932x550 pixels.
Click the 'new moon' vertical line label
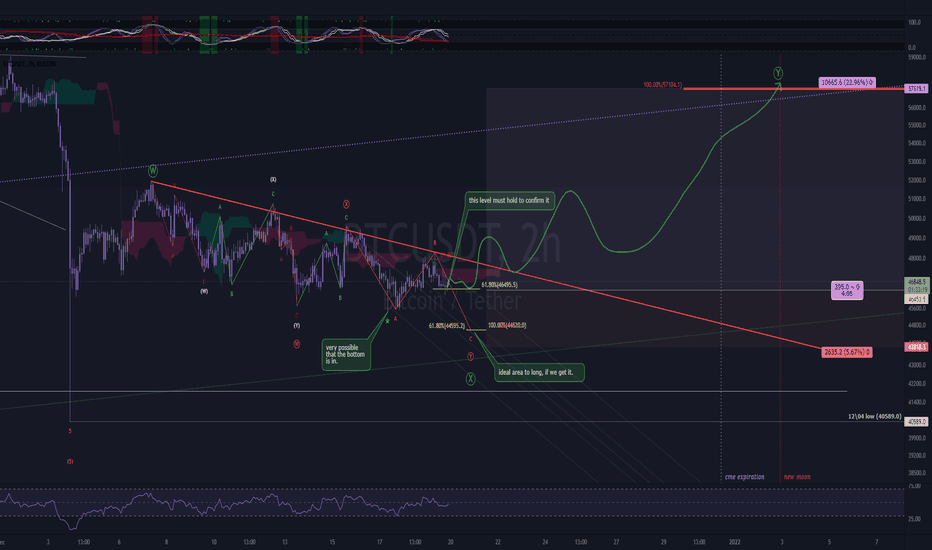pos(797,477)
